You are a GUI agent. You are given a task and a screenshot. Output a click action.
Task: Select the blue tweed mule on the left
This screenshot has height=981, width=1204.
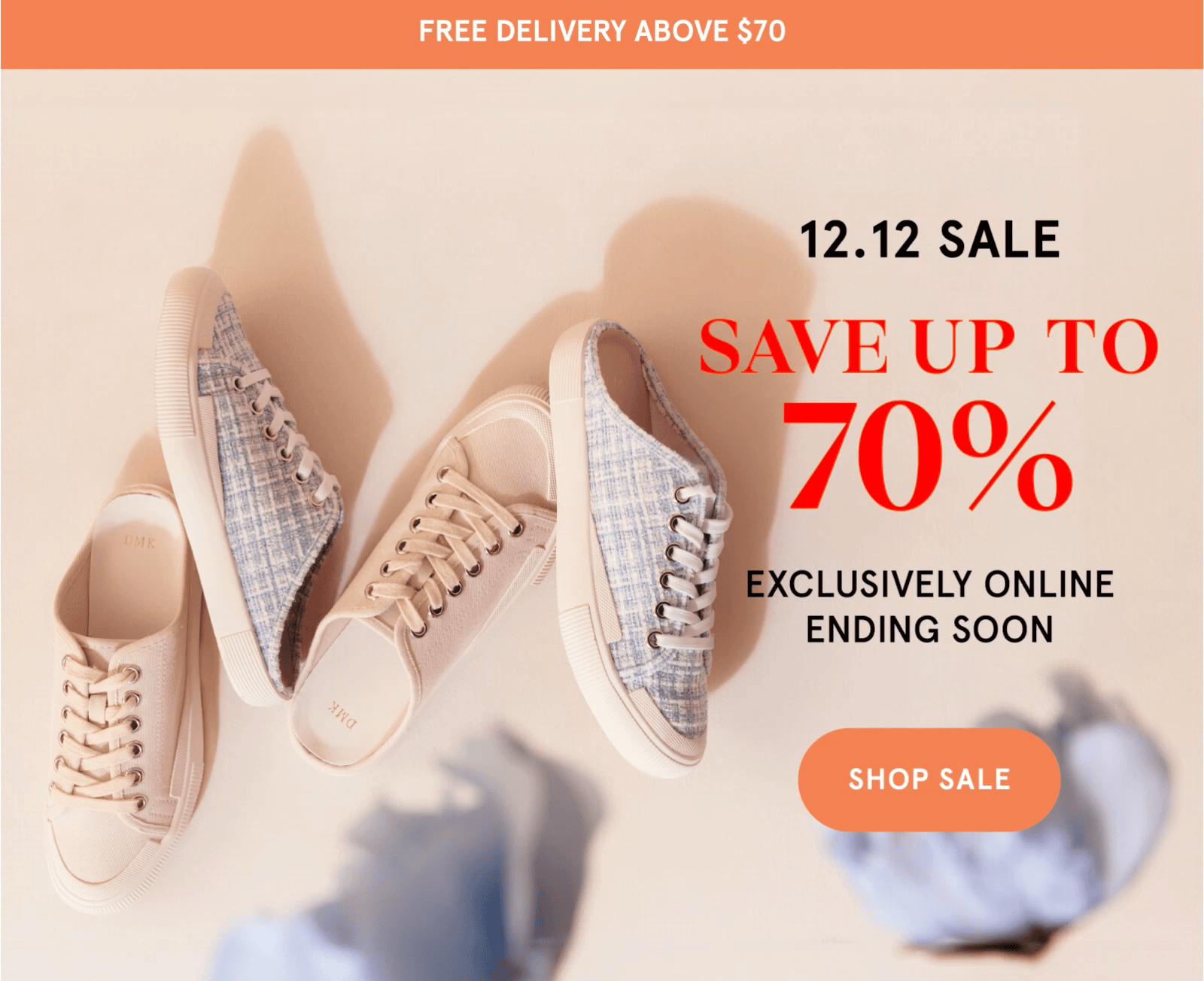pos(248,481)
